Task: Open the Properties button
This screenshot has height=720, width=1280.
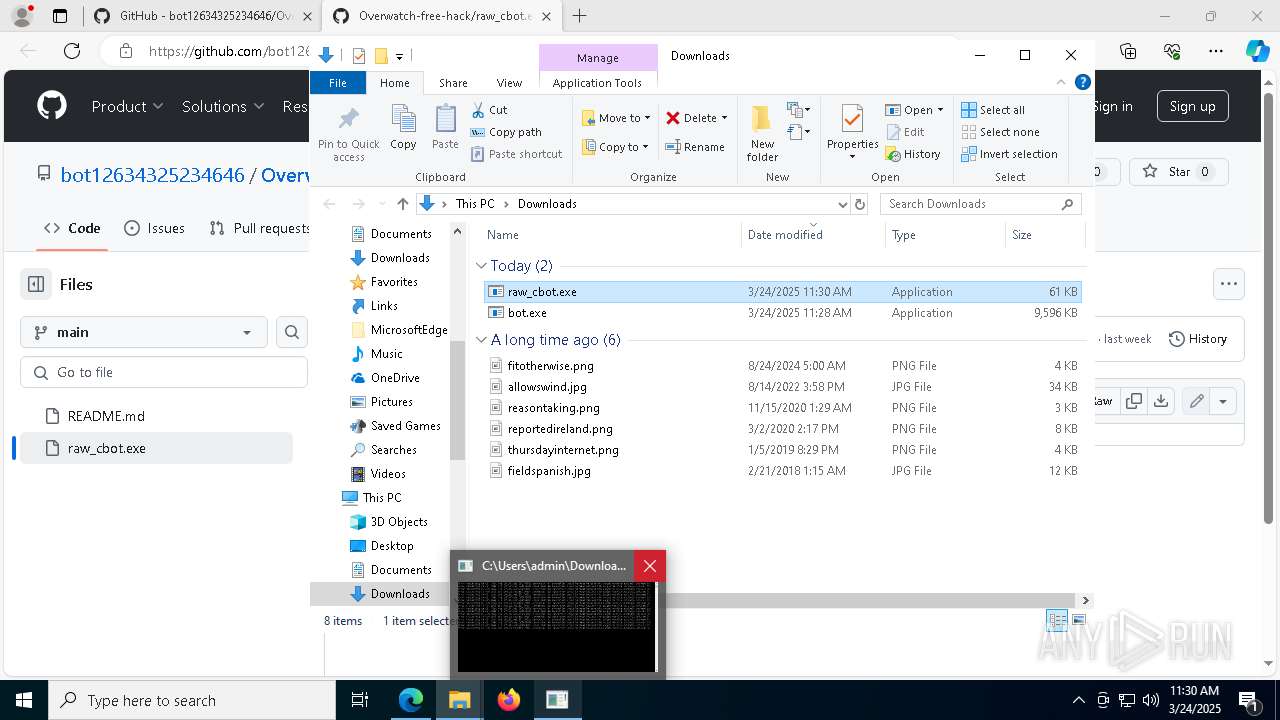Action: pos(853,133)
